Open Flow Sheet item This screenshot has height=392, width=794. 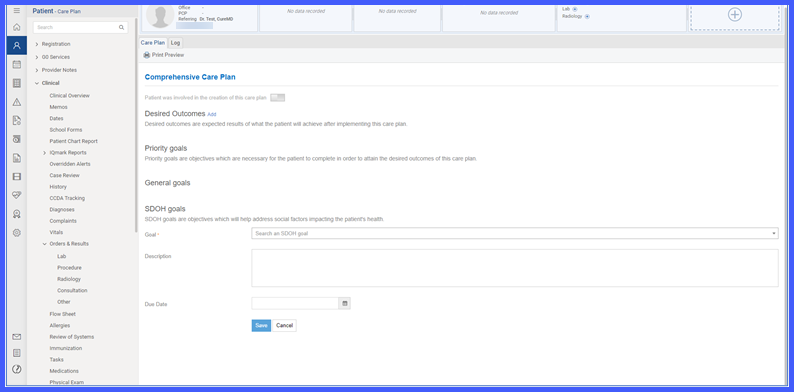click(62, 314)
